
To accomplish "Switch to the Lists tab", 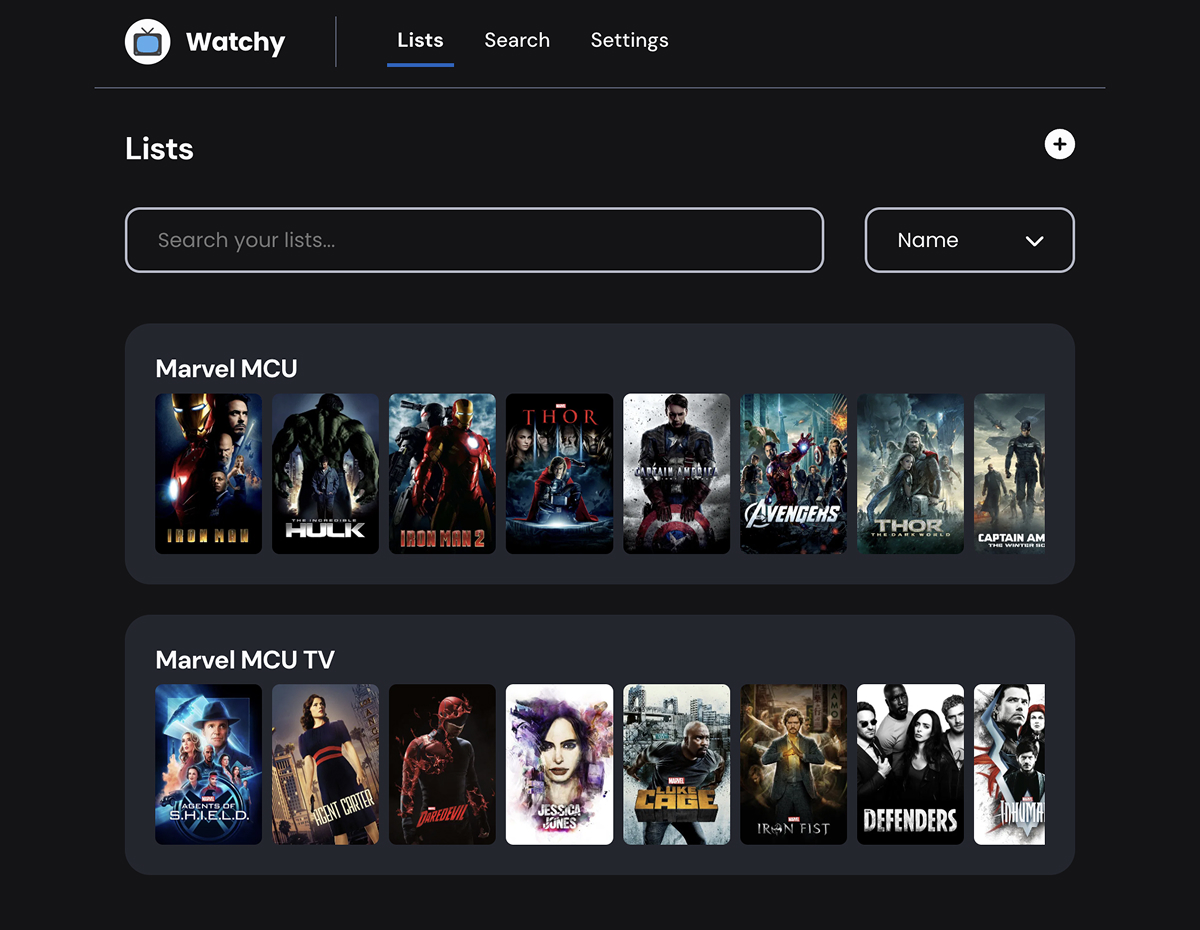I will tap(420, 41).
